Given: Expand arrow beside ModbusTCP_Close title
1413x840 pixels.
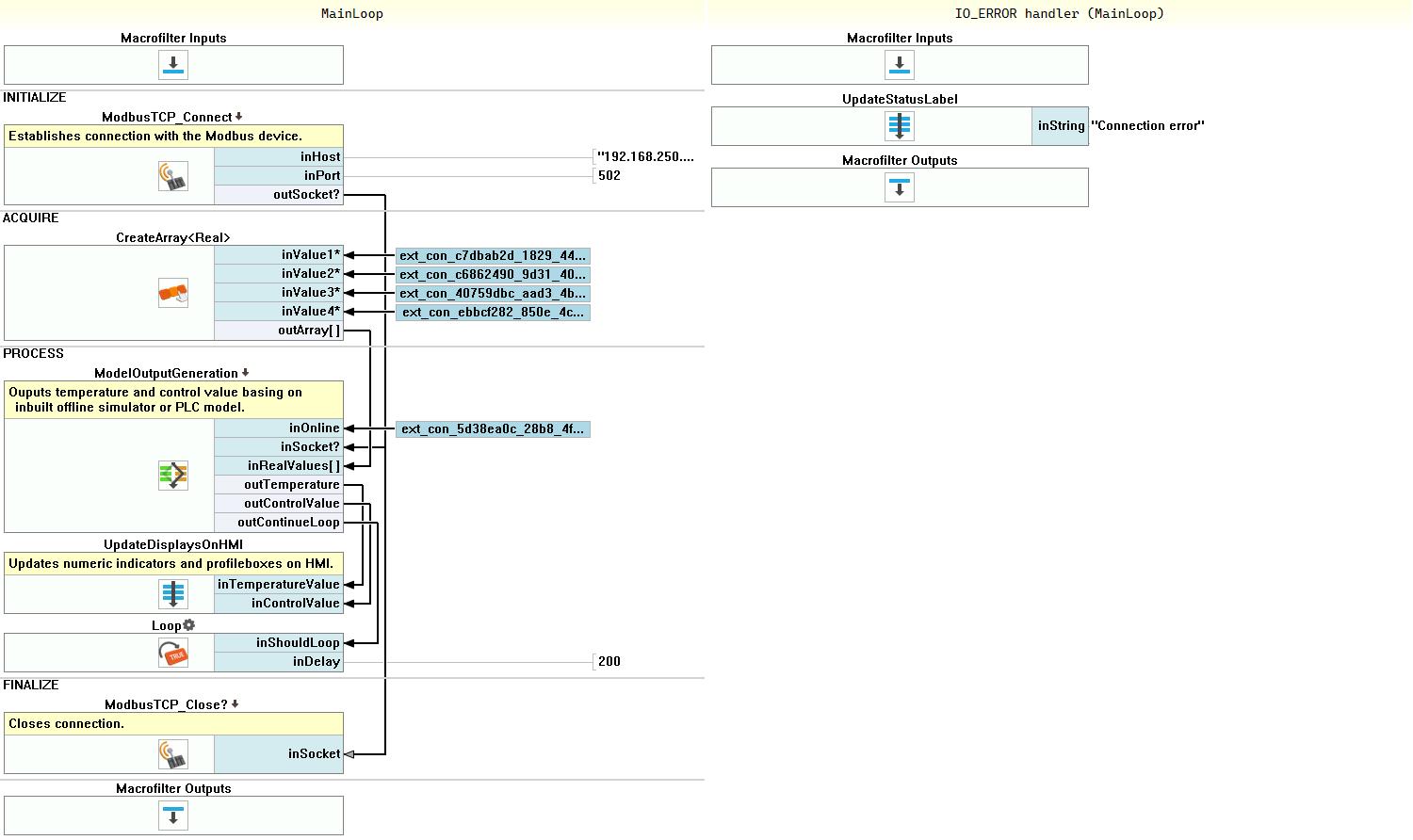Looking at the screenshot, I should click(235, 704).
